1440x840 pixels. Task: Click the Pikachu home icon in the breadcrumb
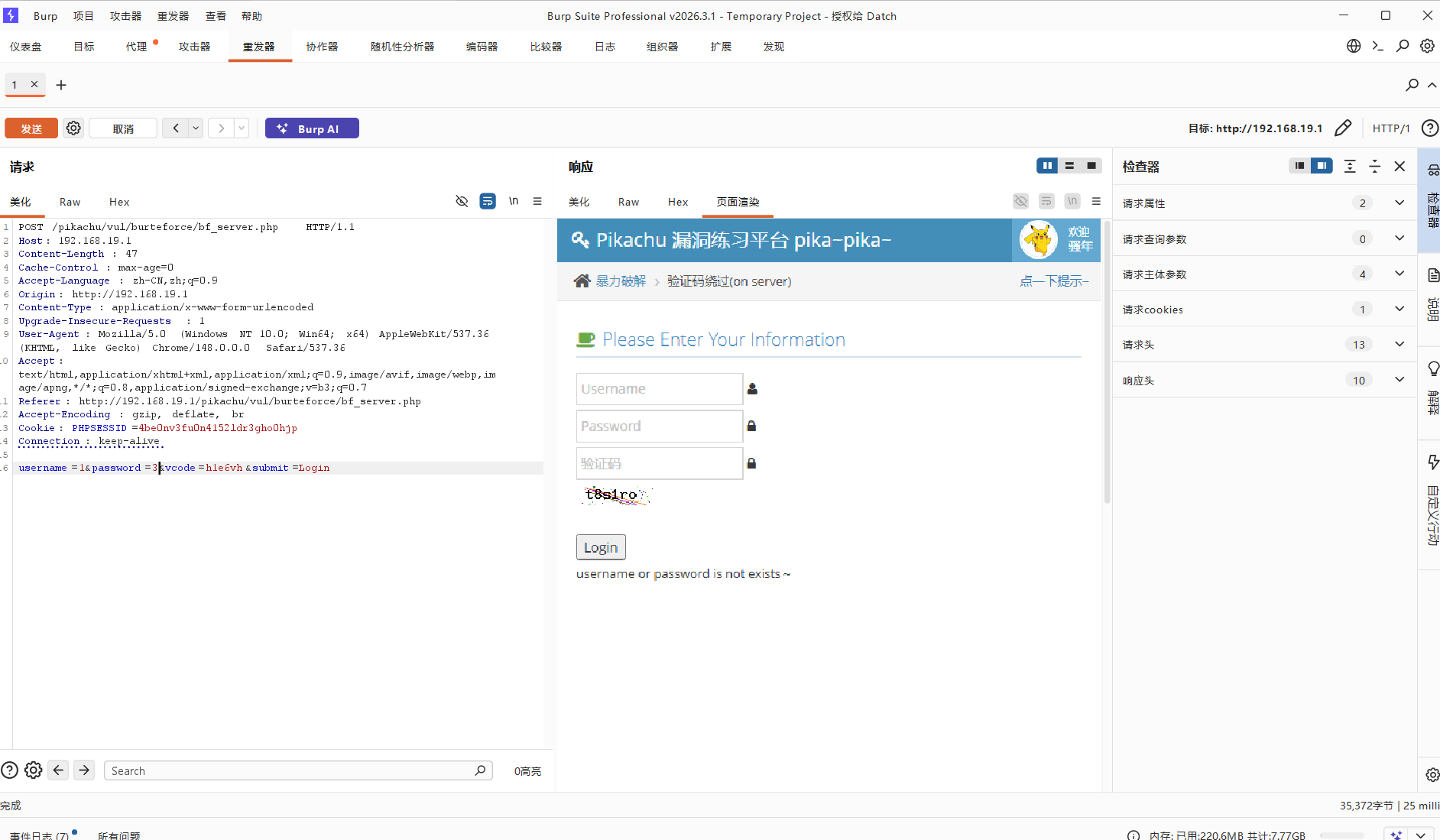pyautogui.click(x=582, y=281)
